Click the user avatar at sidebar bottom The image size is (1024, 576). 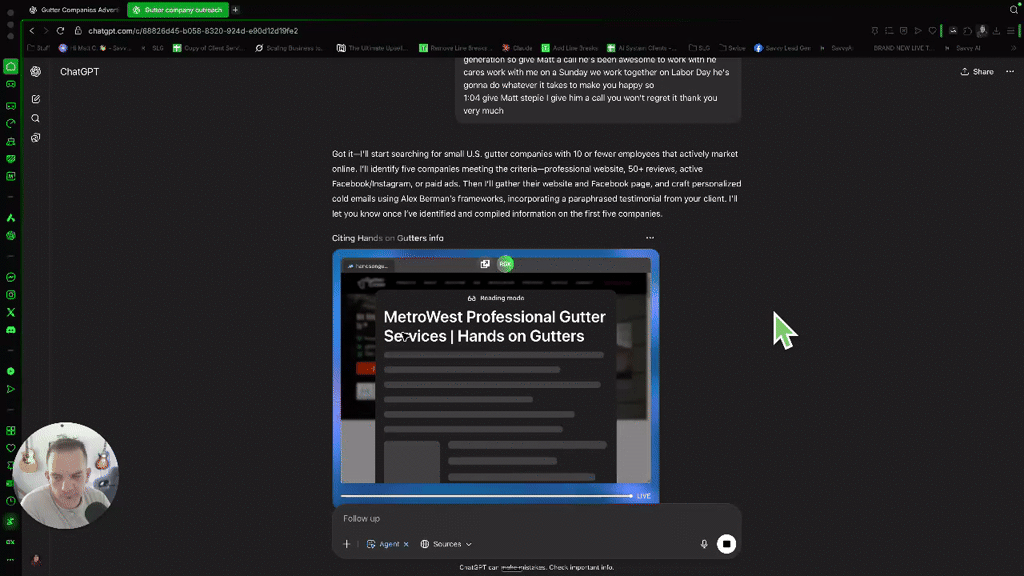pyautogui.click(x=35, y=560)
